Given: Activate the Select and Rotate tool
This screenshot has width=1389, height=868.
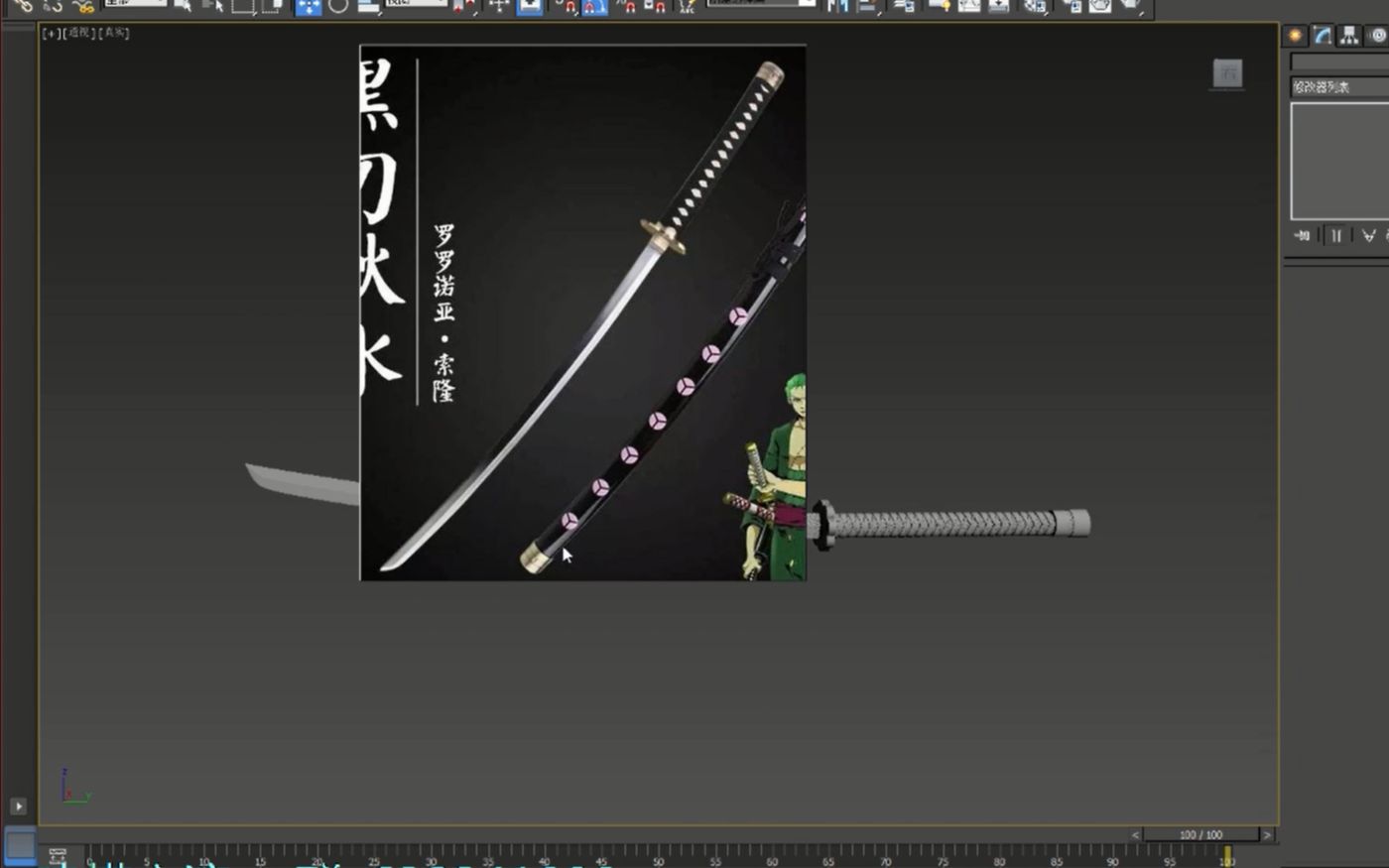Looking at the screenshot, I should coord(338,6).
